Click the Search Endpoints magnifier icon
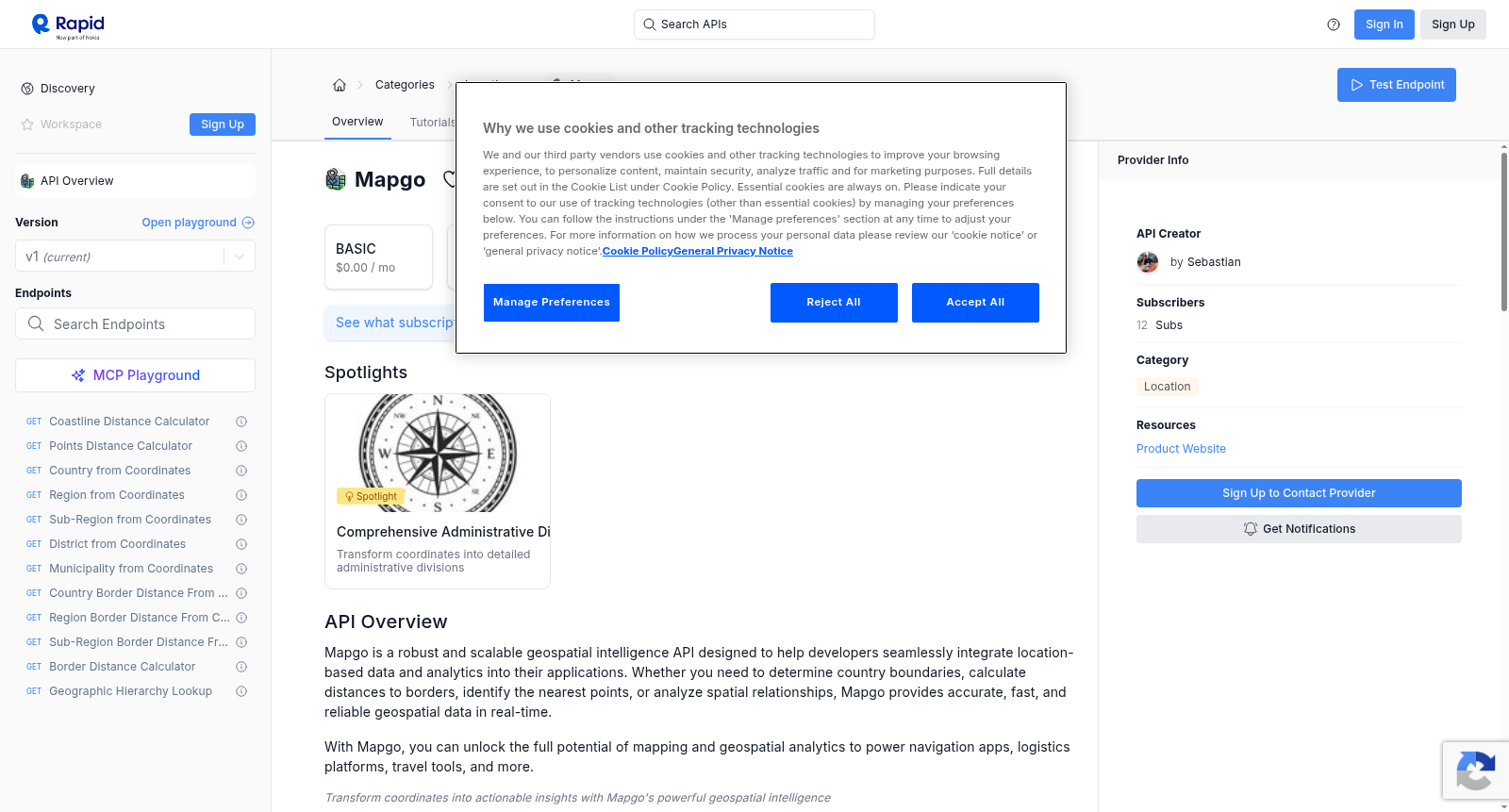 [x=36, y=323]
